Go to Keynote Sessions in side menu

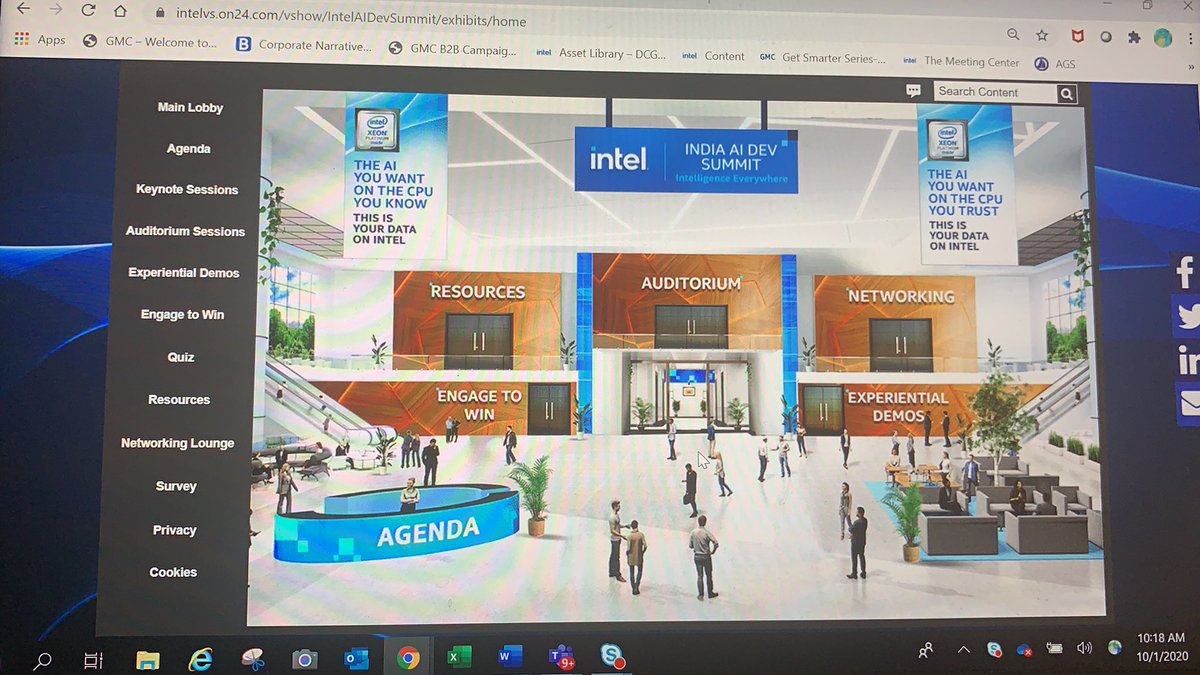[187, 189]
